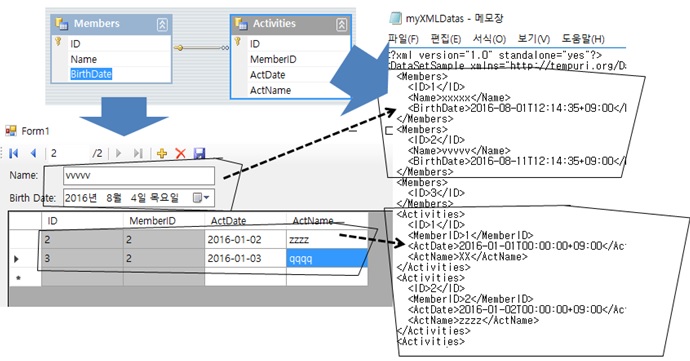Viewport: 690px width, 361px height.
Task: Collapse the Activities table box
Action: [x=341, y=25]
